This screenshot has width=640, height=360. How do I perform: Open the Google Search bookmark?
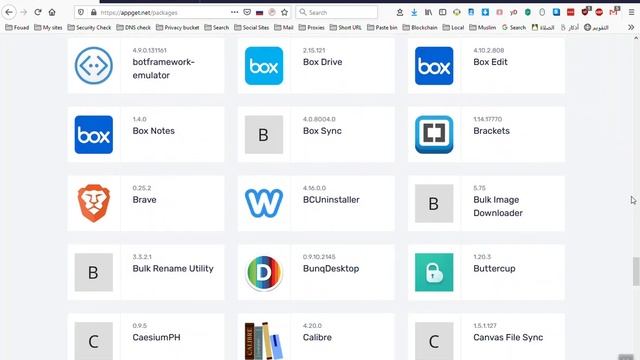[x=514, y=27]
